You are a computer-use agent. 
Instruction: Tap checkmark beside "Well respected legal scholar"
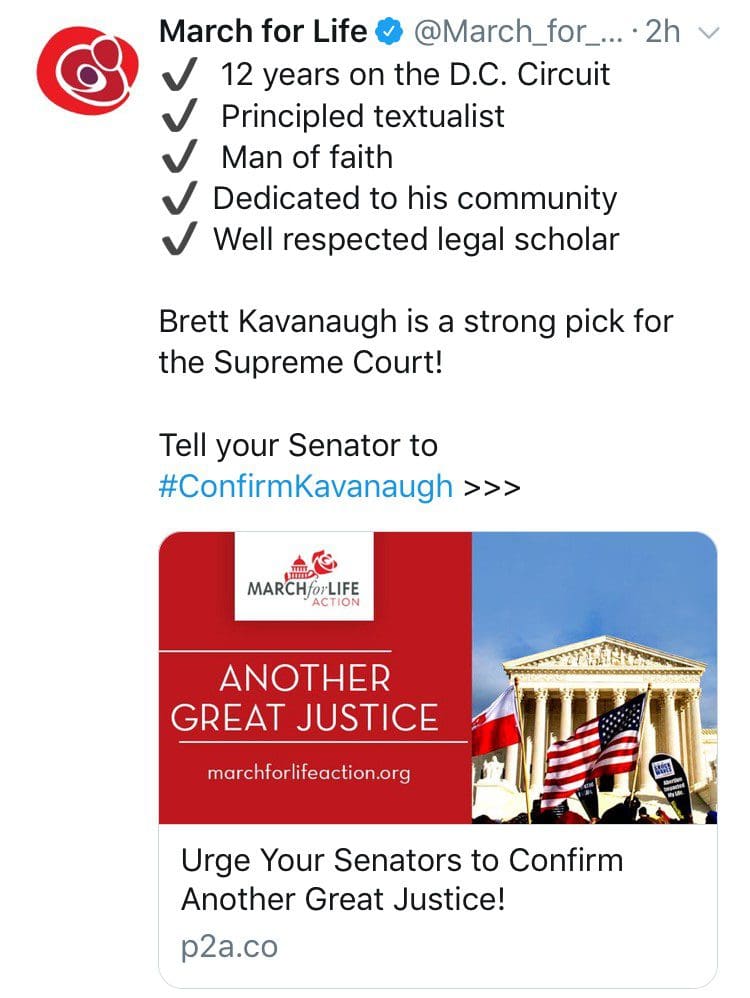click(x=178, y=240)
